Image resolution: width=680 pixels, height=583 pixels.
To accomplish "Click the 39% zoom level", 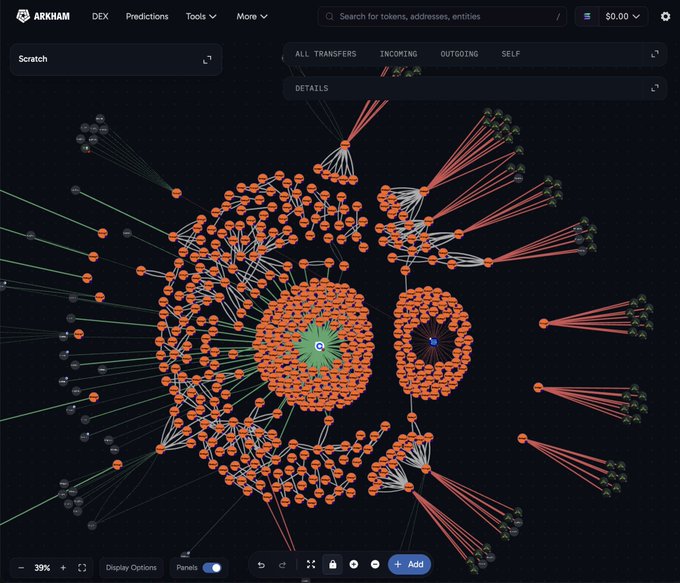I will click(x=42, y=568).
